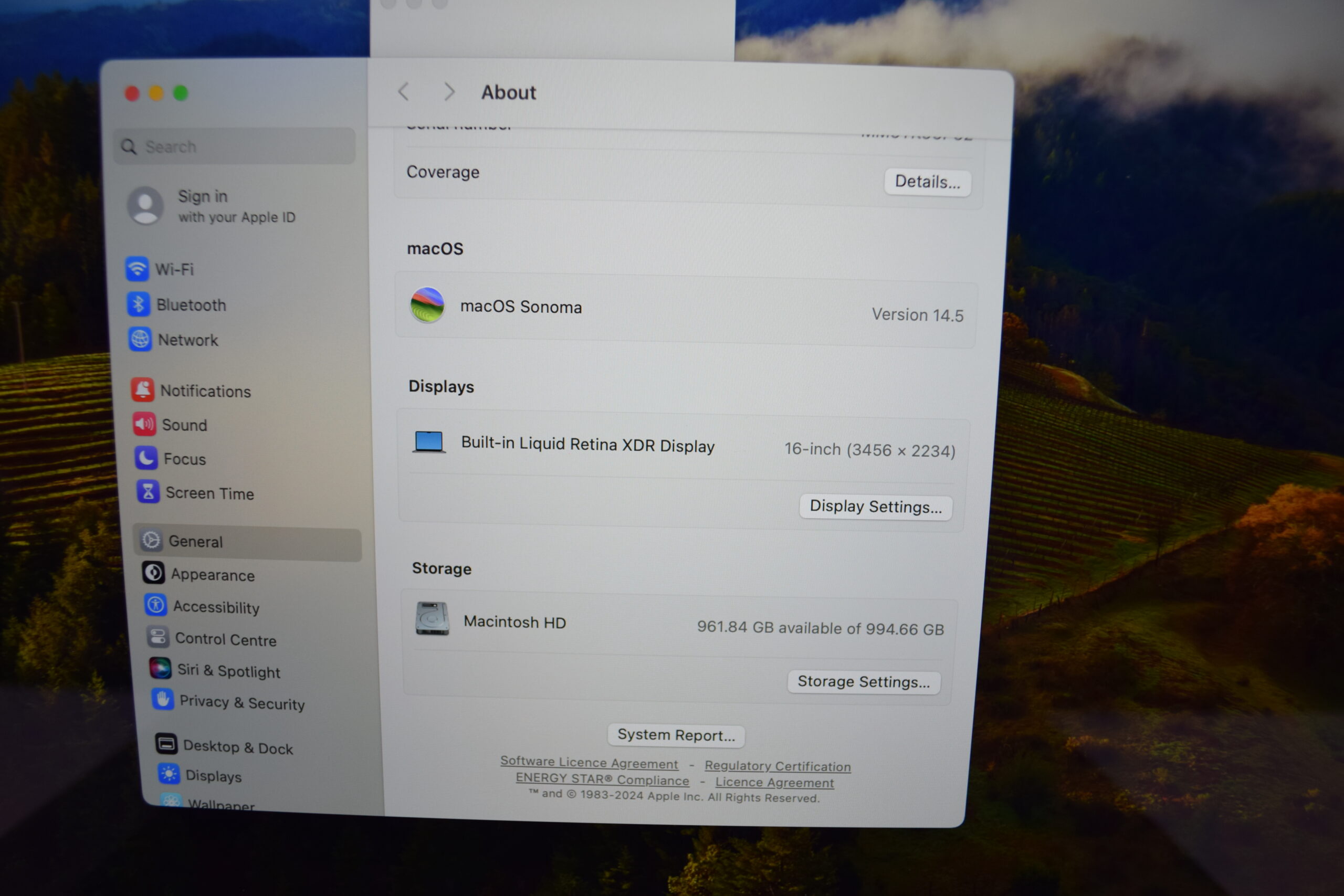Open Siri & Spotlight icon
This screenshot has width=1344, height=896.
click(x=160, y=669)
